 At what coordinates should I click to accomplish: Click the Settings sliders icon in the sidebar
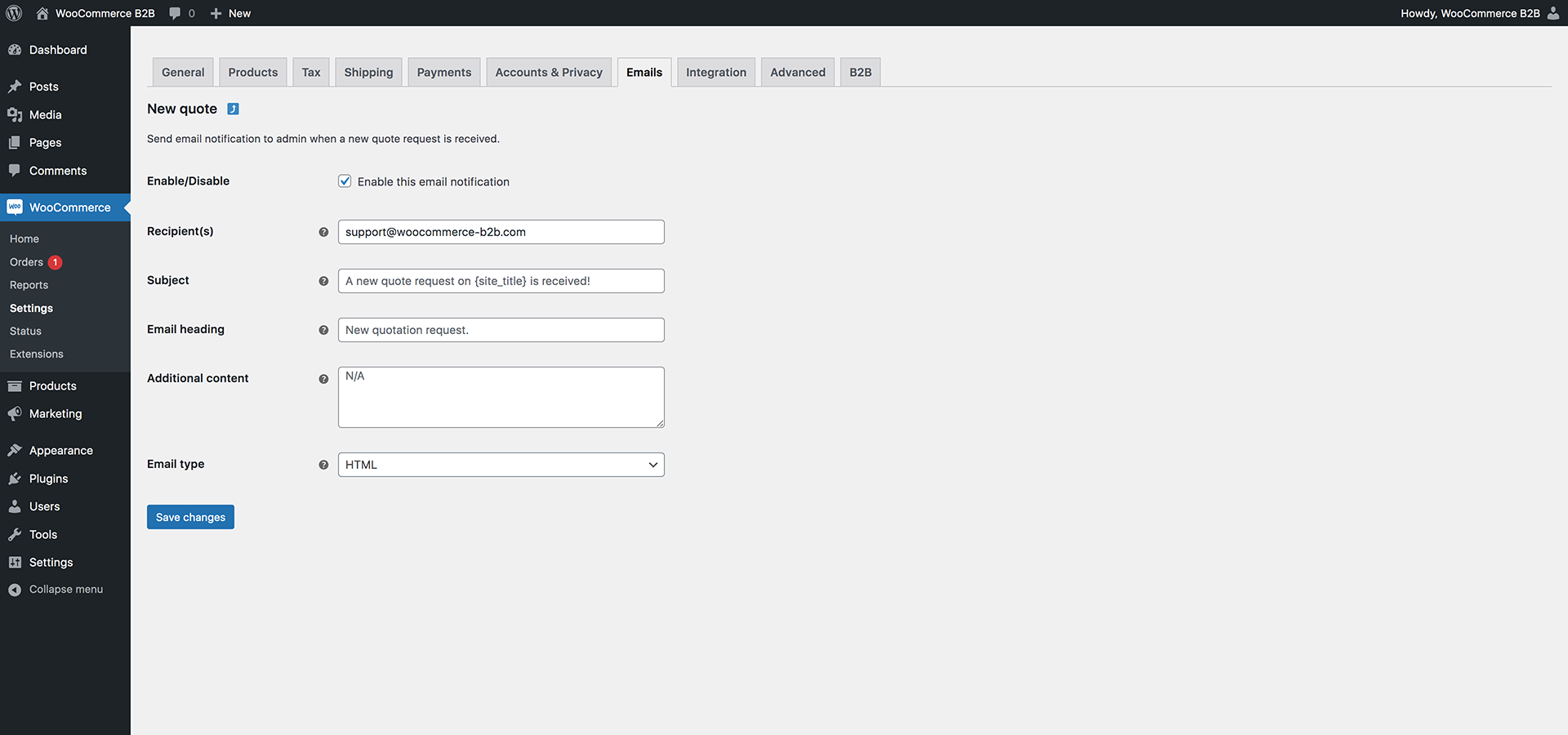[15, 563]
